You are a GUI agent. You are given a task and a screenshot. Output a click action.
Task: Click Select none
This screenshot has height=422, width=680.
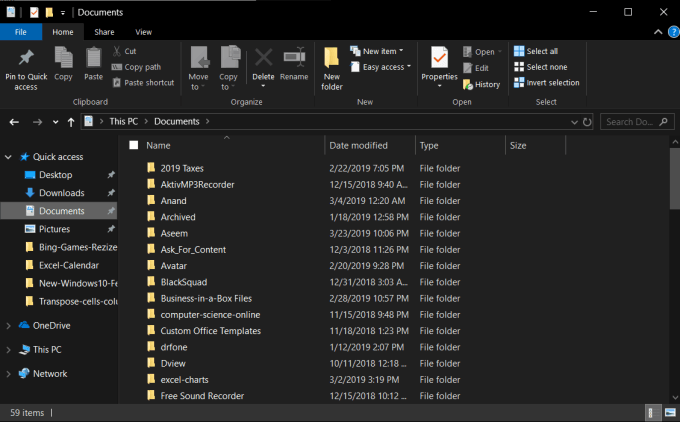click(x=540, y=67)
